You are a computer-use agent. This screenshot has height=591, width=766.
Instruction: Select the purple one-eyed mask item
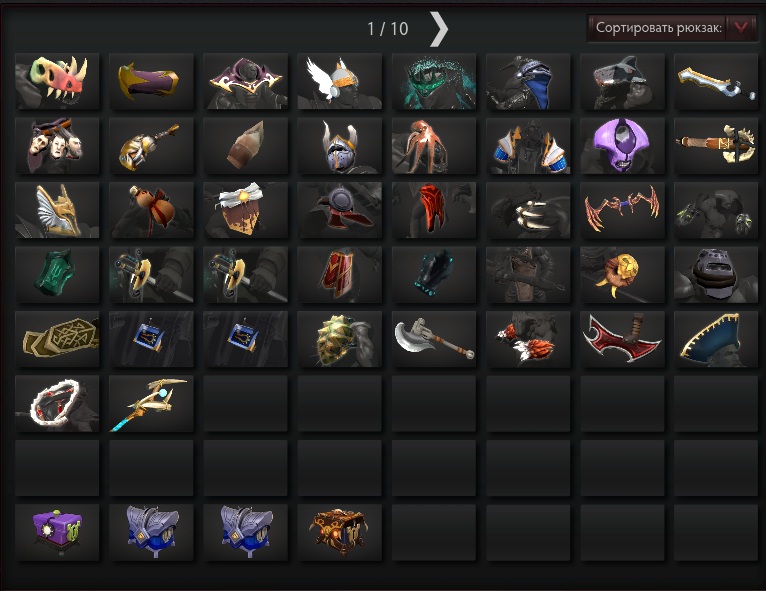tap(622, 146)
